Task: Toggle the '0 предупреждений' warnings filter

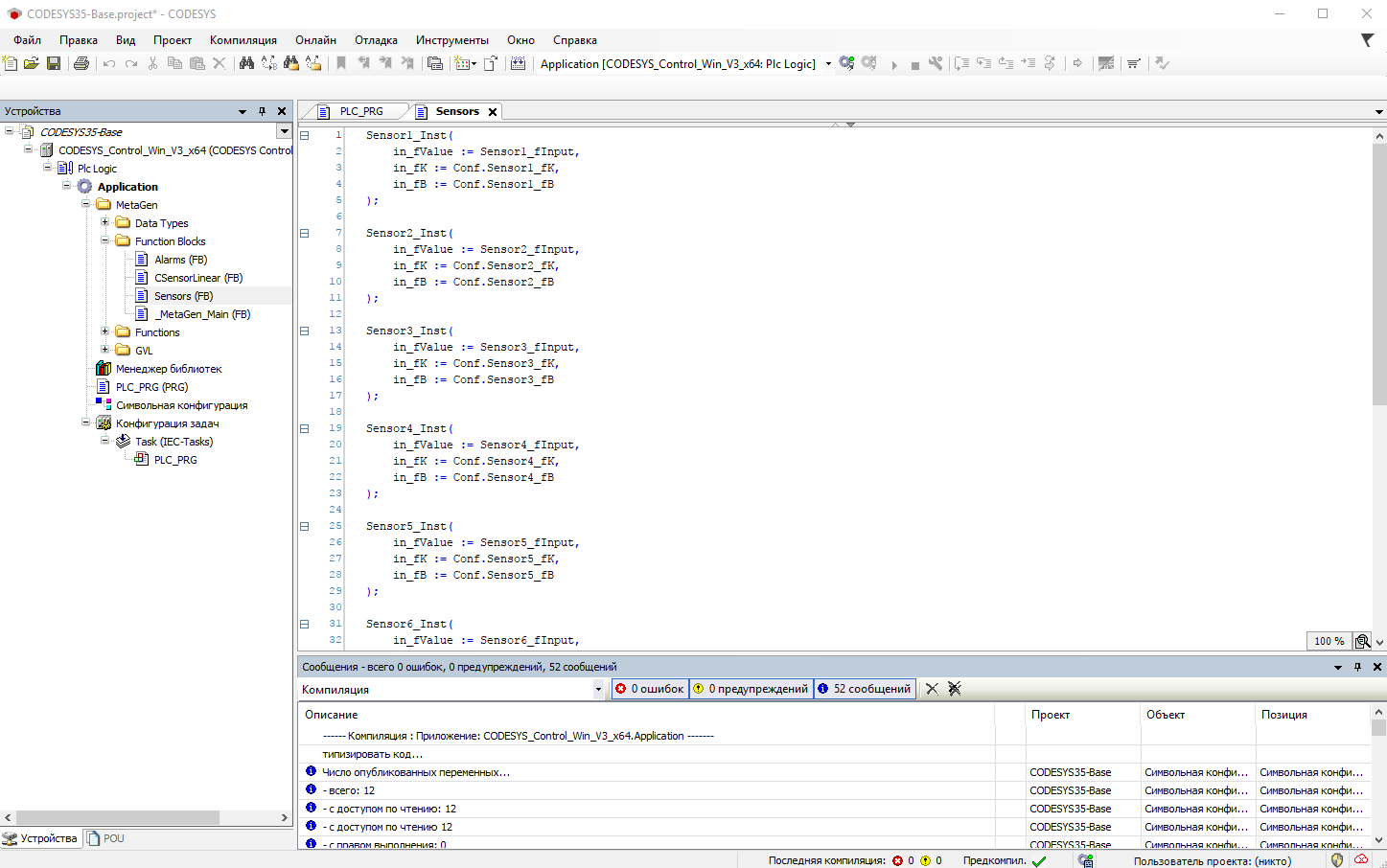Action: [x=751, y=688]
